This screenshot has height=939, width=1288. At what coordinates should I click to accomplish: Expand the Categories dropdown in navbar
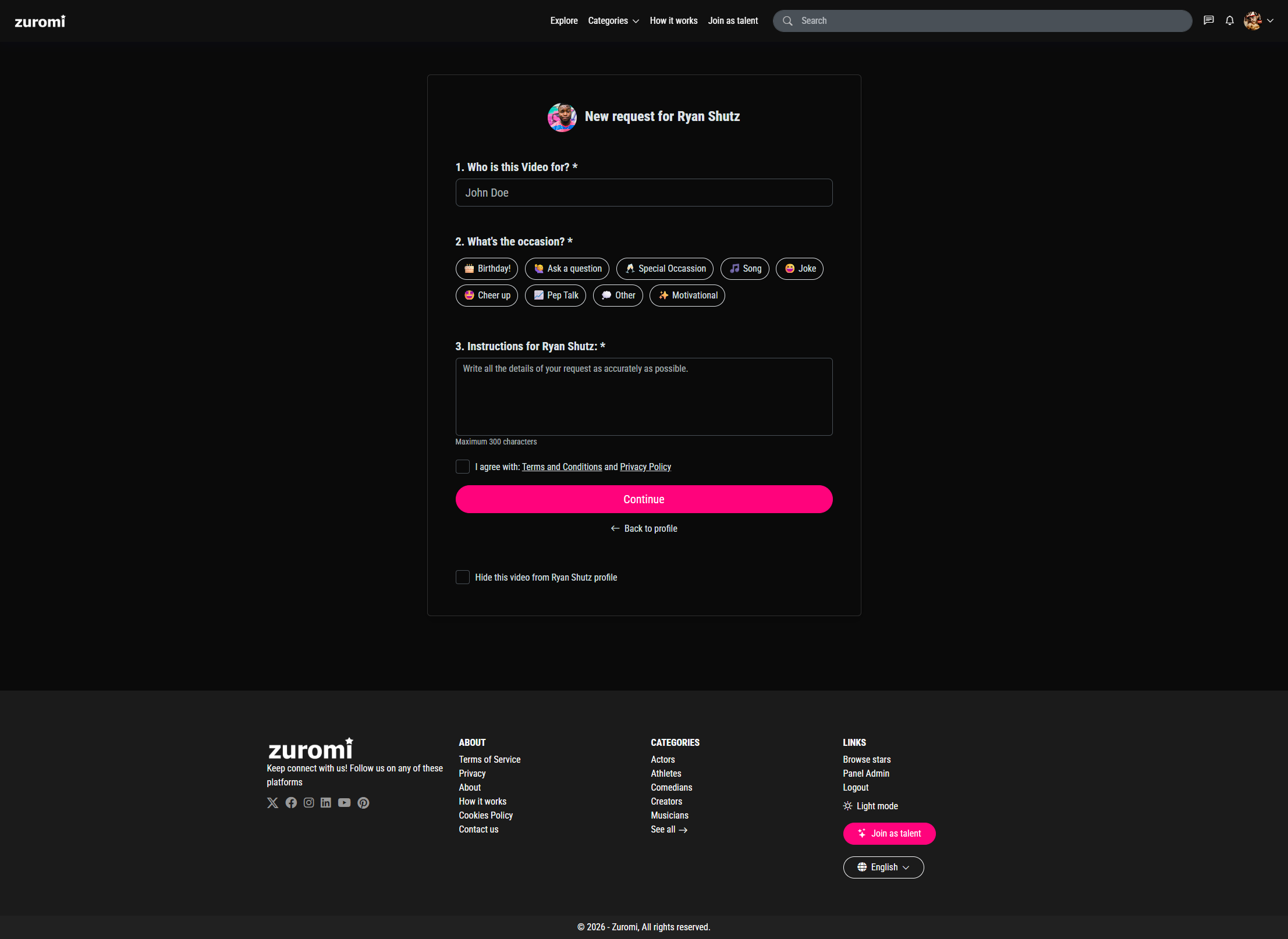point(613,21)
